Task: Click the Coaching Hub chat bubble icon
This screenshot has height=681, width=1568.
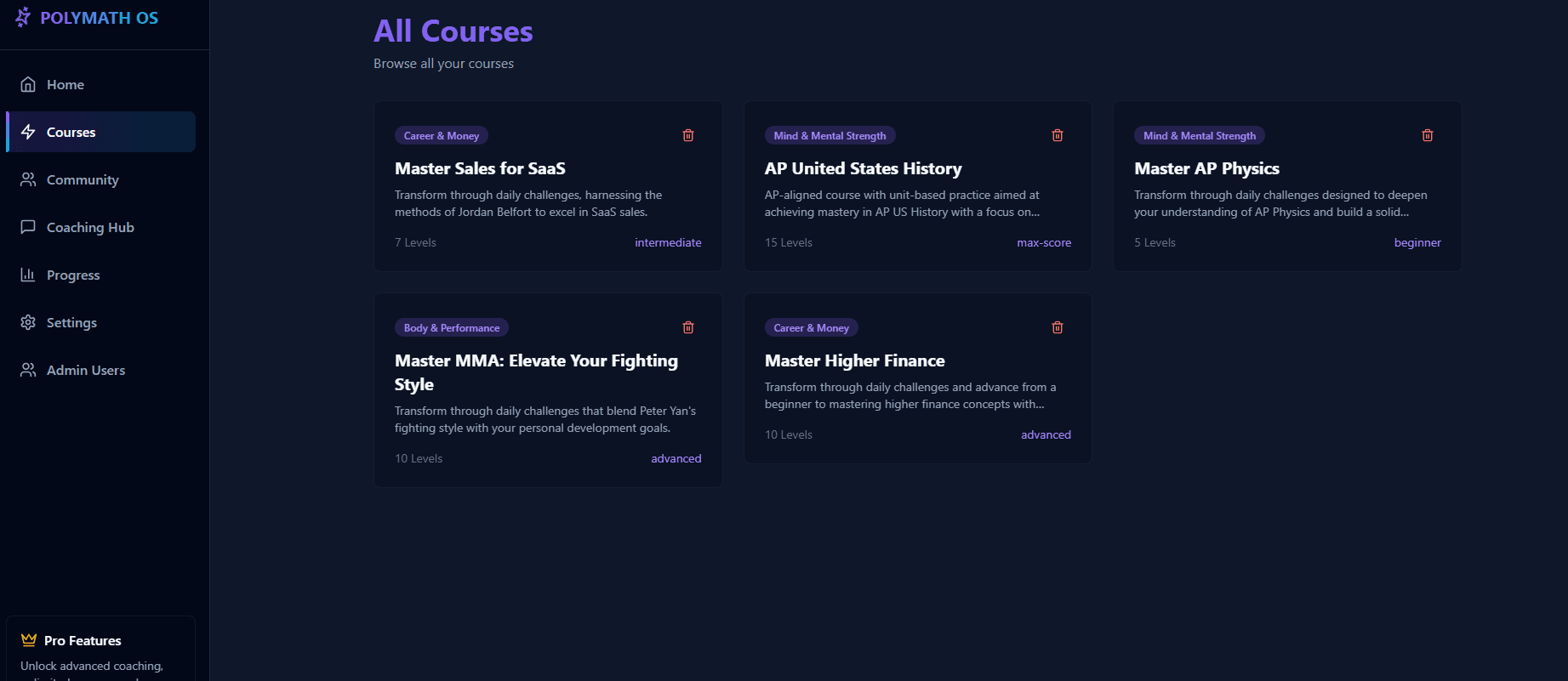Action: point(28,227)
